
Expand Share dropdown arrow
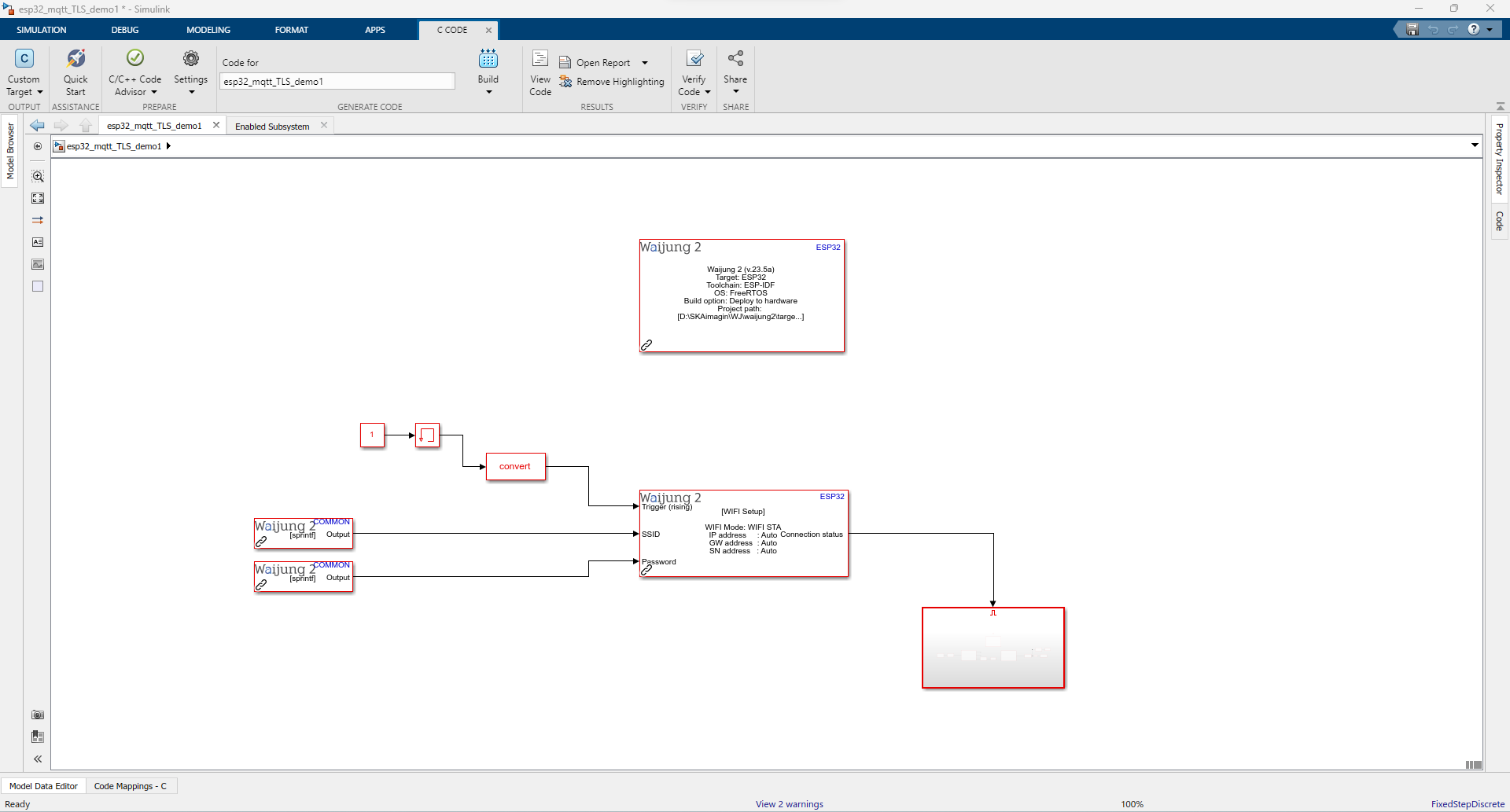click(735, 92)
